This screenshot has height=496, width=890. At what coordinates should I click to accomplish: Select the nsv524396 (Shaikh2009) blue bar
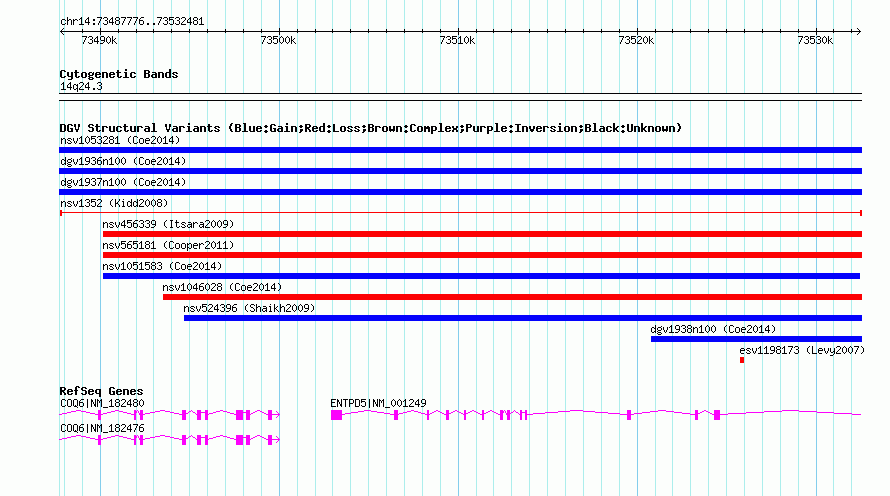[x=523, y=318]
